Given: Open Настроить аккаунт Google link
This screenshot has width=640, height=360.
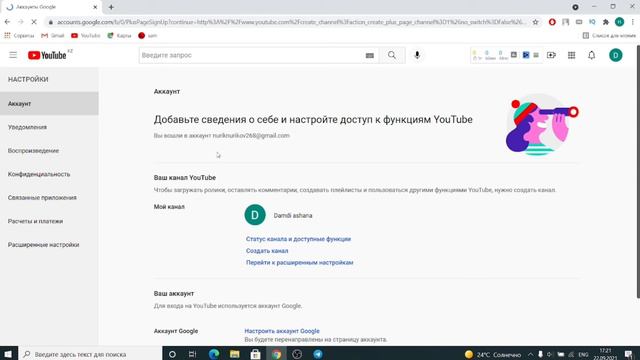Looking at the screenshot, I should 282,331.
